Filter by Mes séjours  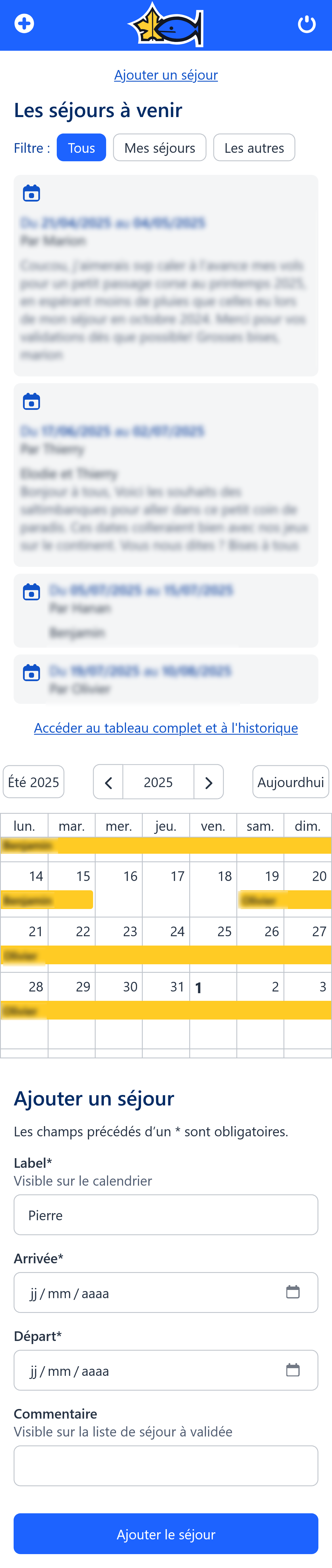pyautogui.click(x=159, y=147)
